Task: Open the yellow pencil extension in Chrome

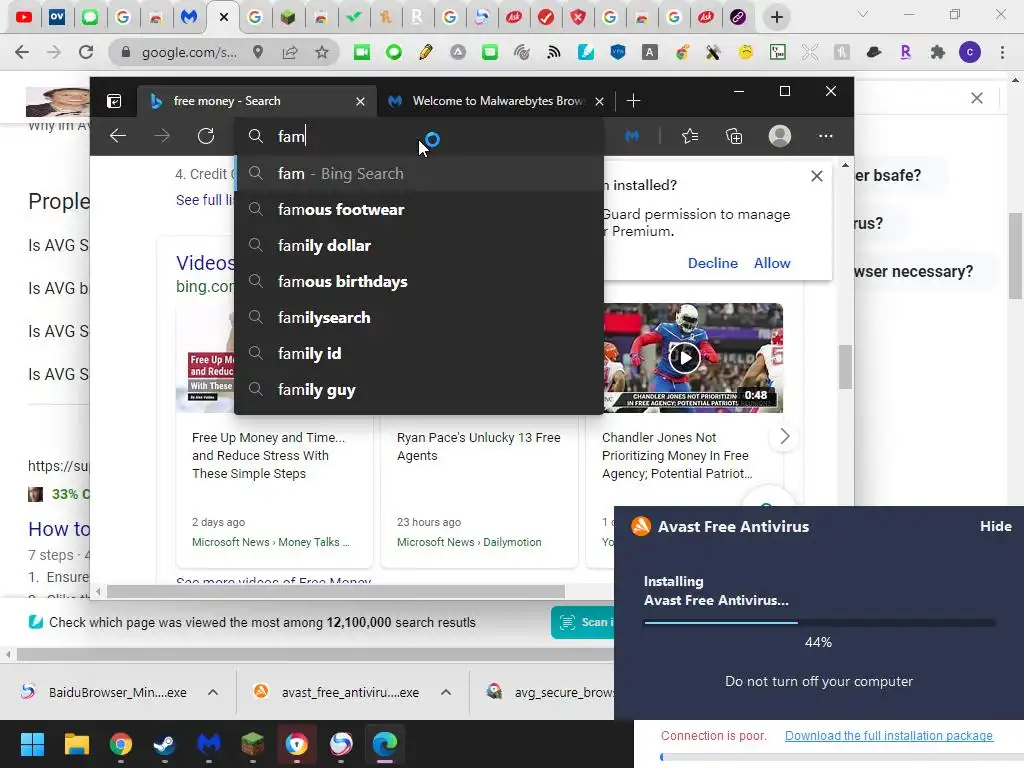Action: tap(426, 52)
